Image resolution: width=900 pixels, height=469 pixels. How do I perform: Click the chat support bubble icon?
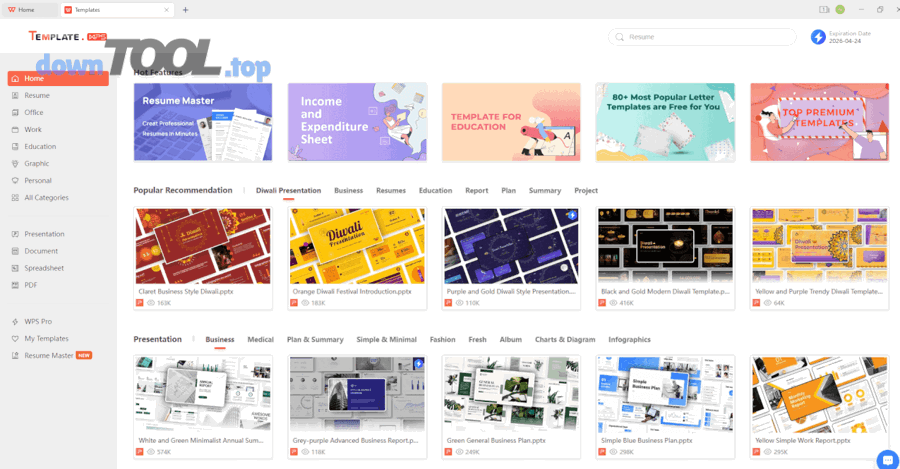[888, 460]
